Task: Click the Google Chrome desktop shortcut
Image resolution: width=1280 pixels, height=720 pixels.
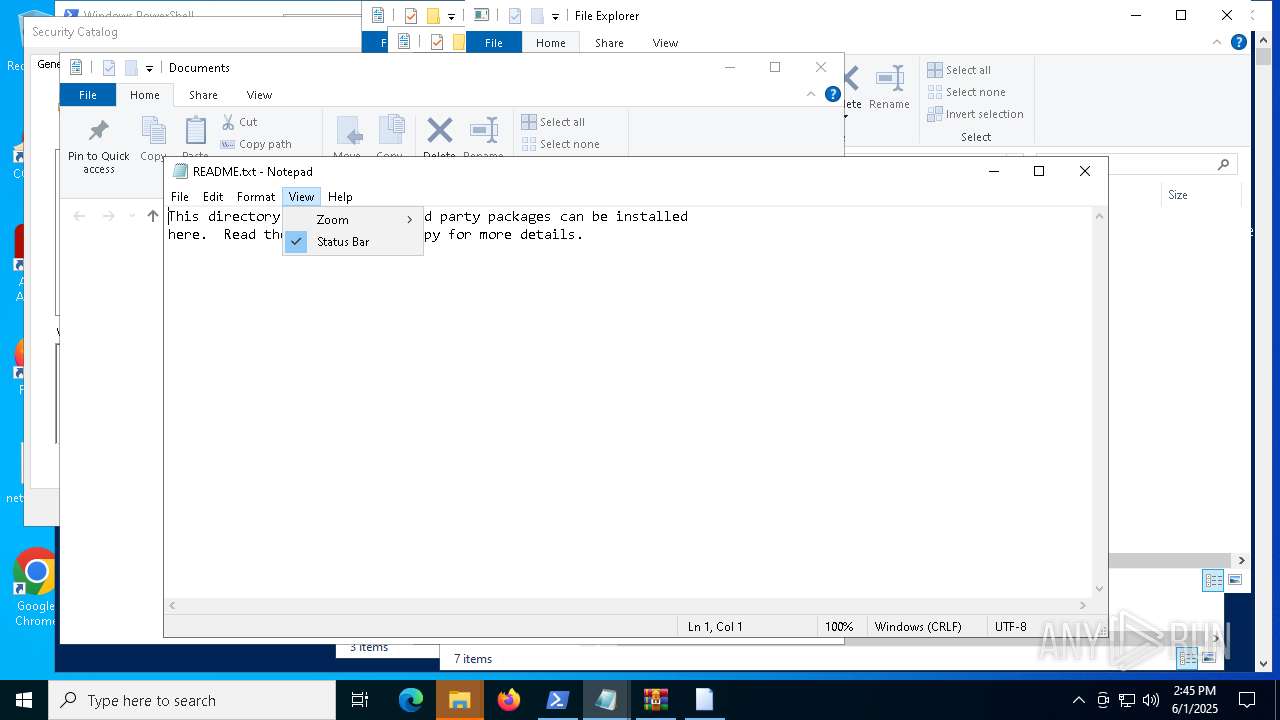Action: (x=36, y=588)
